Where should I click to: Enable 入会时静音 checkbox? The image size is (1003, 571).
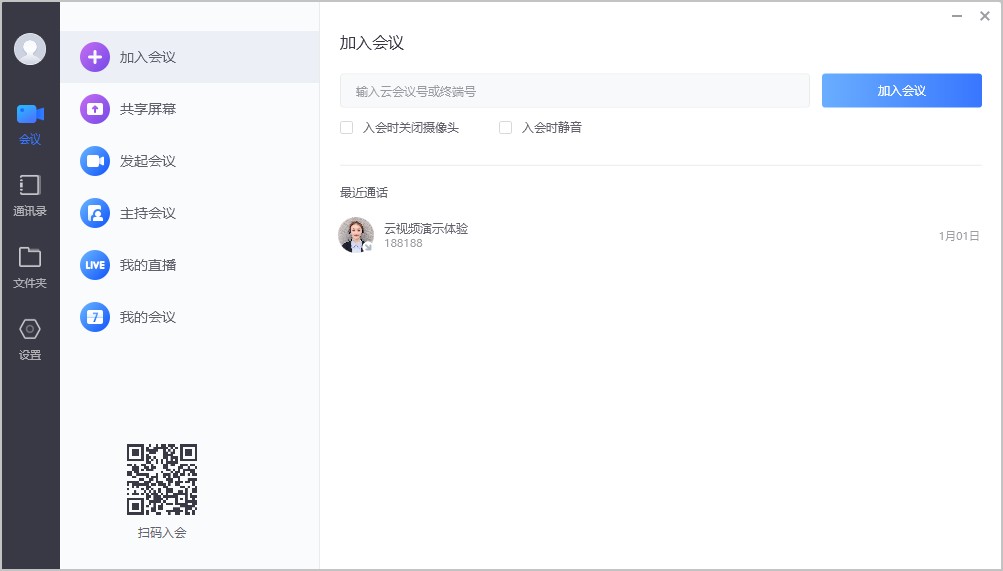(x=505, y=127)
